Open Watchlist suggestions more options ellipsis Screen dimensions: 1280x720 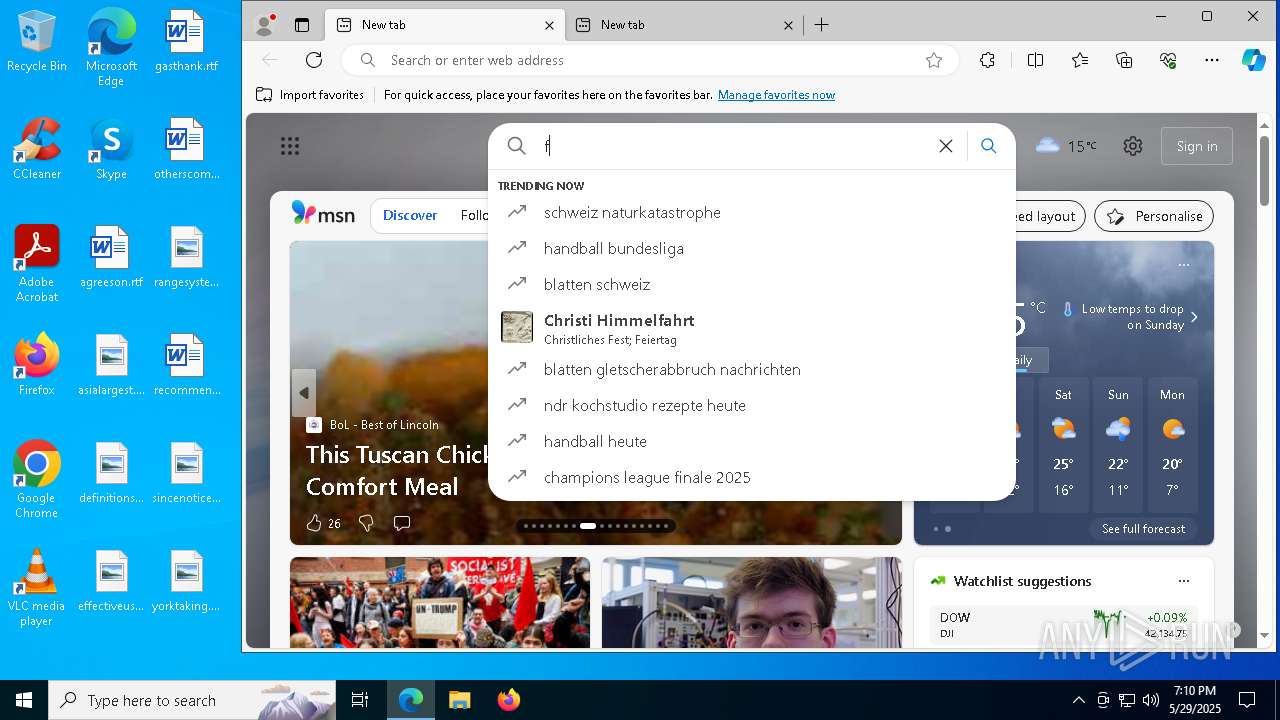click(1184, 581)
